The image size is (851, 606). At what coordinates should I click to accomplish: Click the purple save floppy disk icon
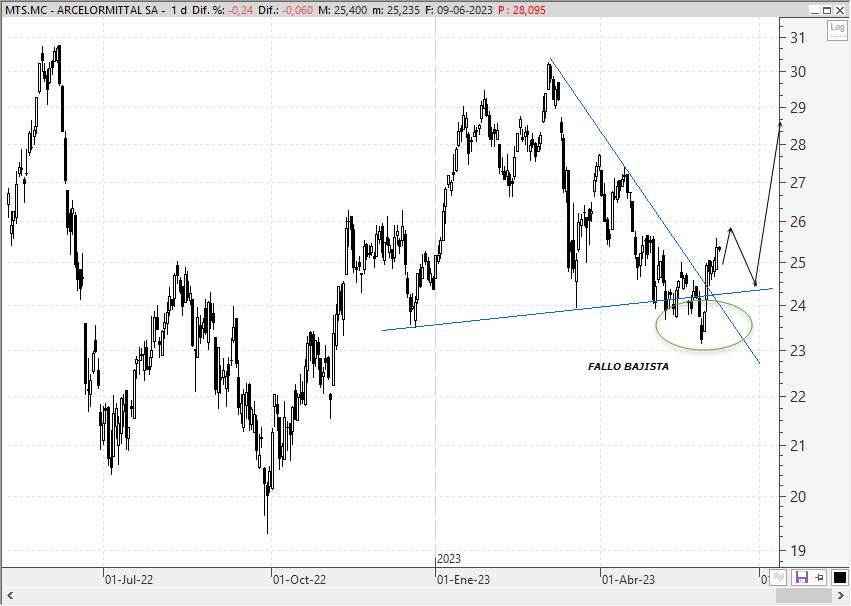(x=802, y=577)
